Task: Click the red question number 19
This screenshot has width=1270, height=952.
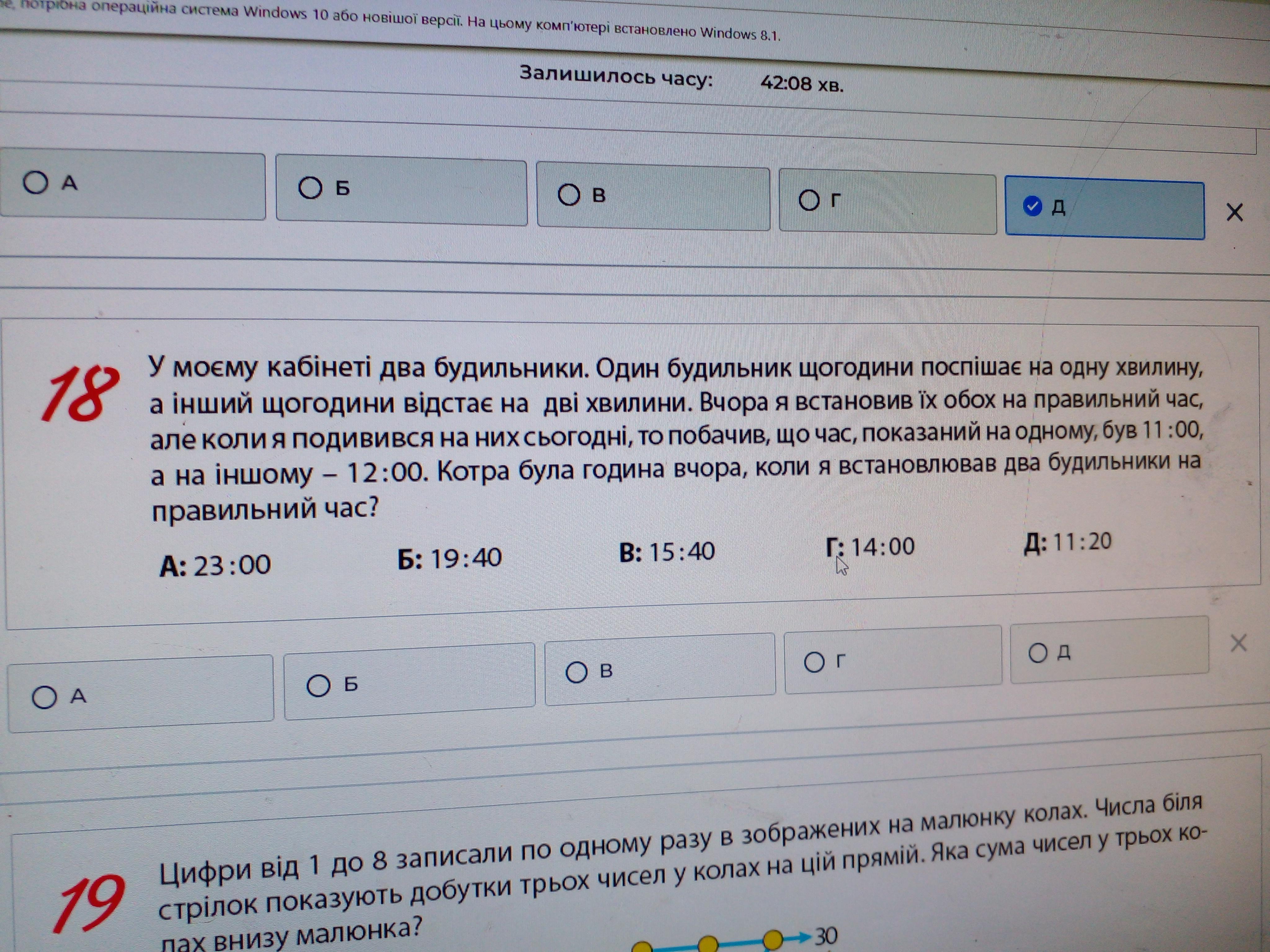Action: click(89, 904)
